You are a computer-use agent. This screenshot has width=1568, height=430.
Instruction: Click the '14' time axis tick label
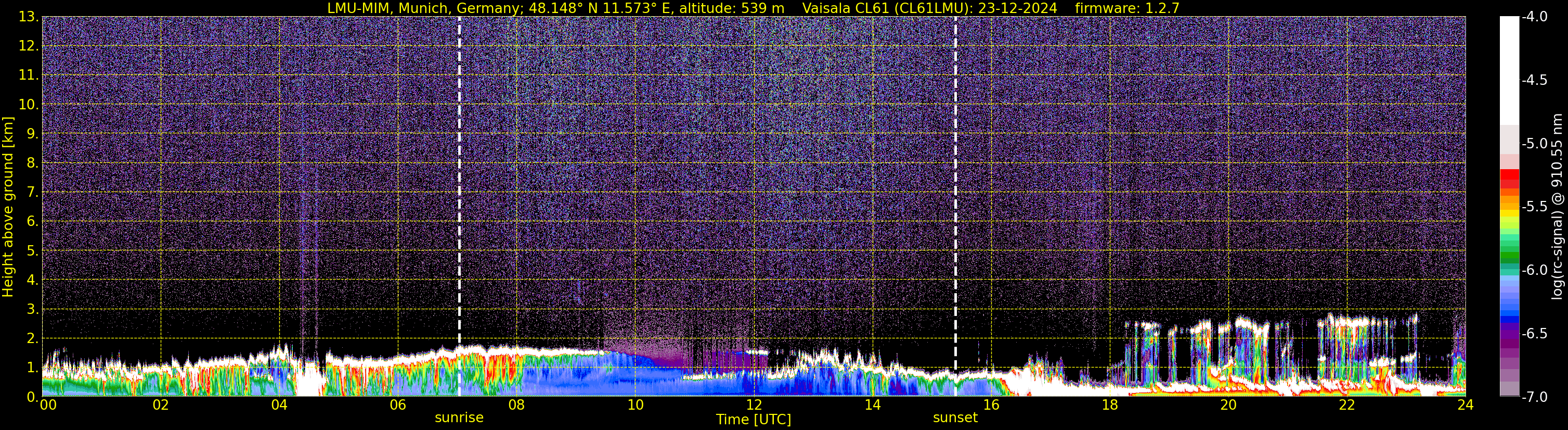[872, 405]
